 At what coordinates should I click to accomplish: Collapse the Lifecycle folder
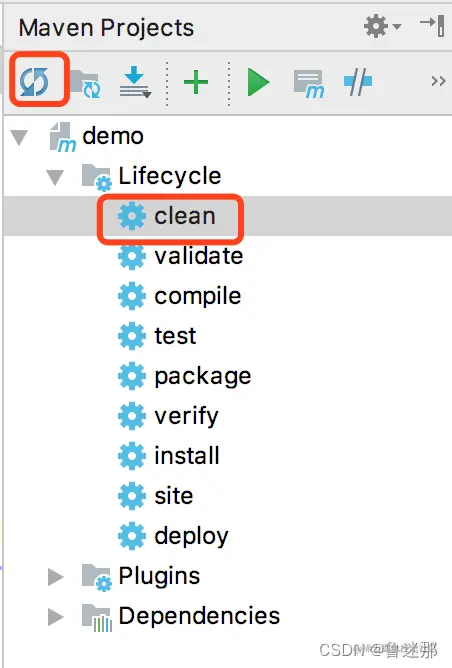click(x=55, y=177)
